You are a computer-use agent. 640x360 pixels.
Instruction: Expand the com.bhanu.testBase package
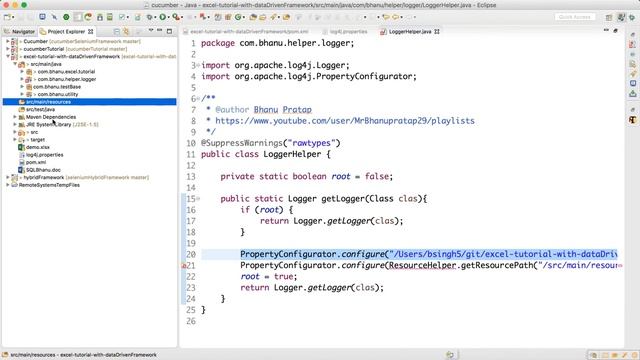click(22, 87)
